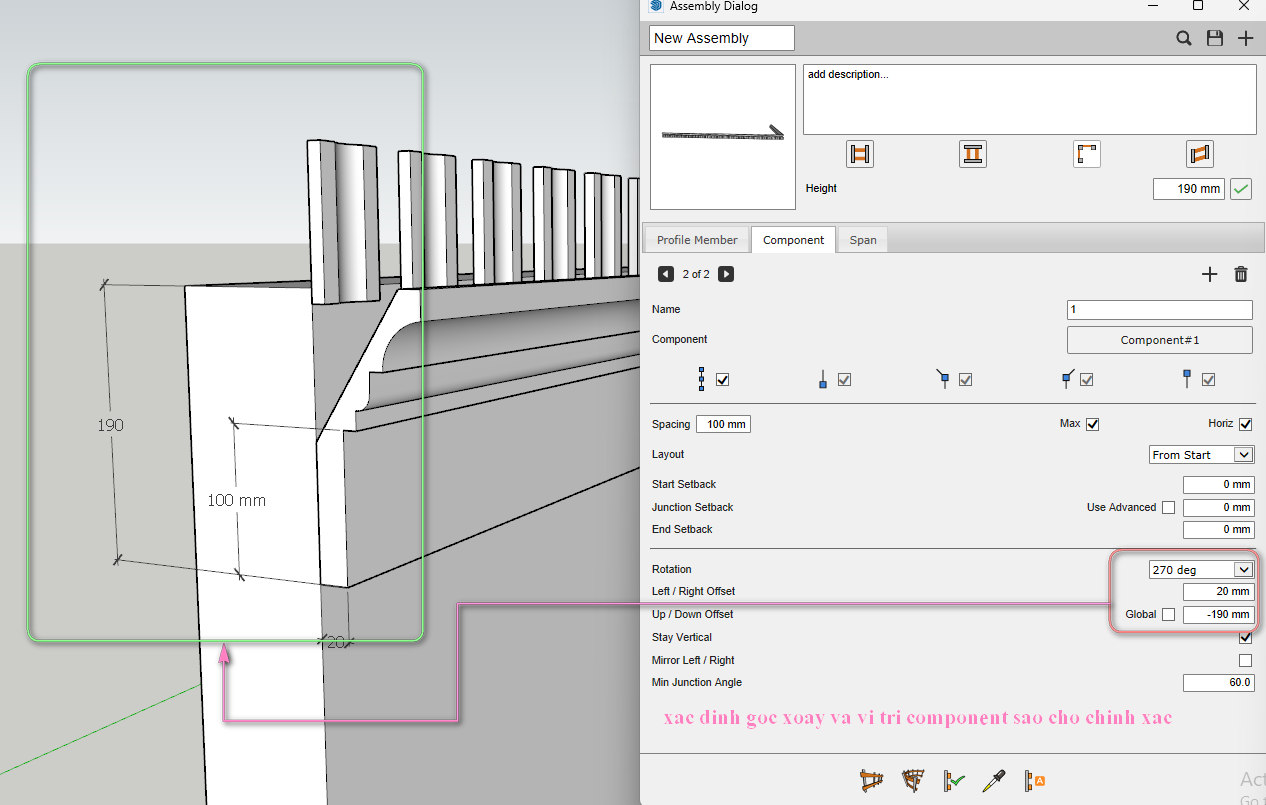Toggle the Global checkbox beside Up / Down Offset

click(x=1168, y=614)
